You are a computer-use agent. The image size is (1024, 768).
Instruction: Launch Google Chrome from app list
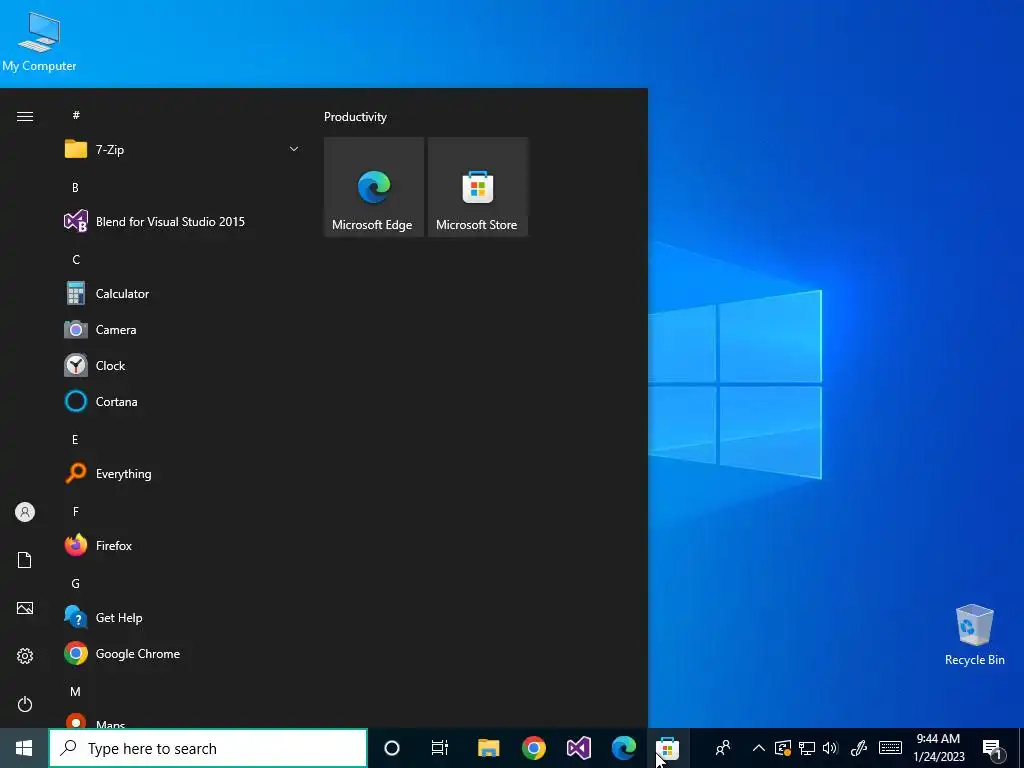[x=182, y=653]
